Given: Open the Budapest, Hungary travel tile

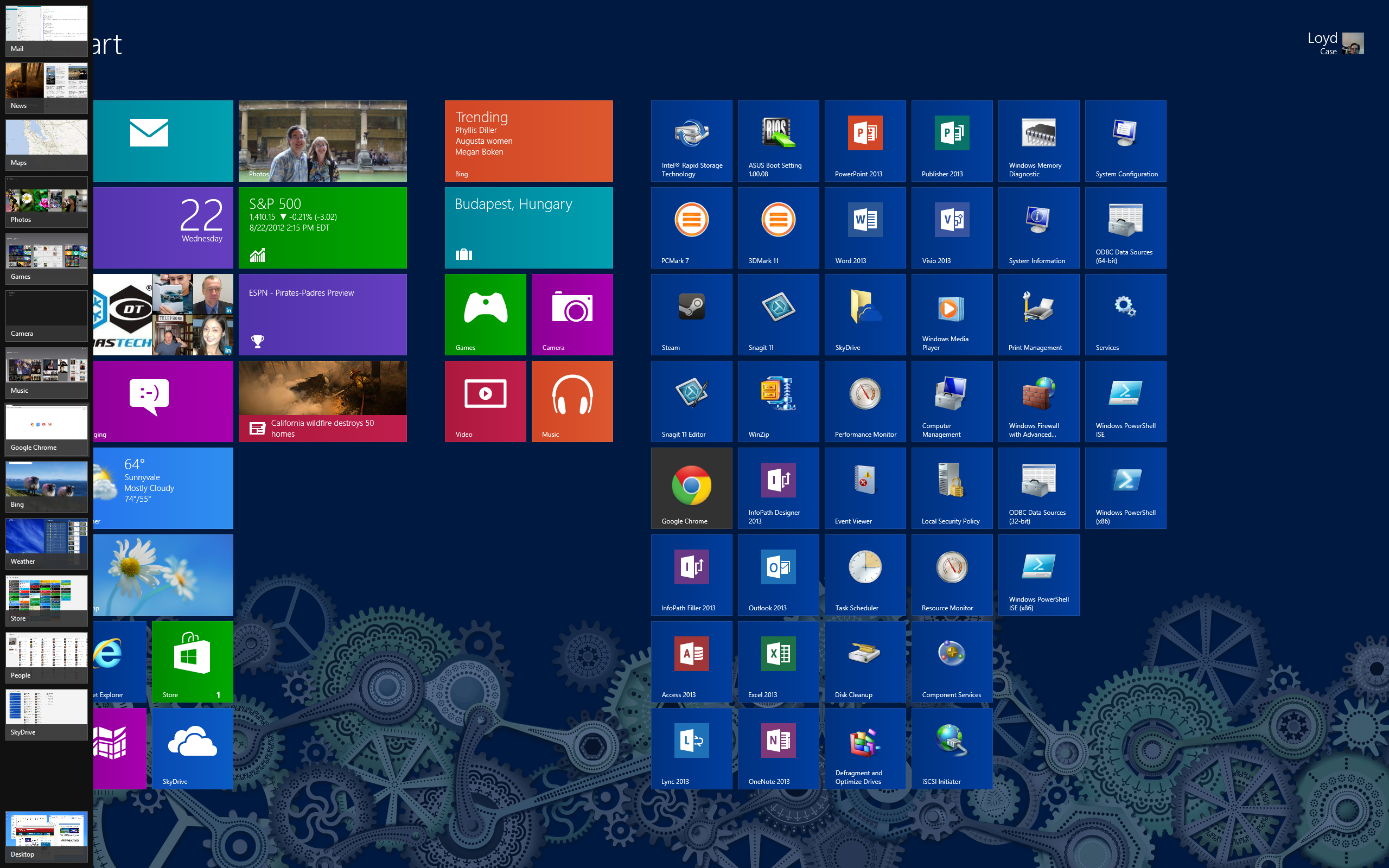Looking at the screenshot, I should pos(527,227).
